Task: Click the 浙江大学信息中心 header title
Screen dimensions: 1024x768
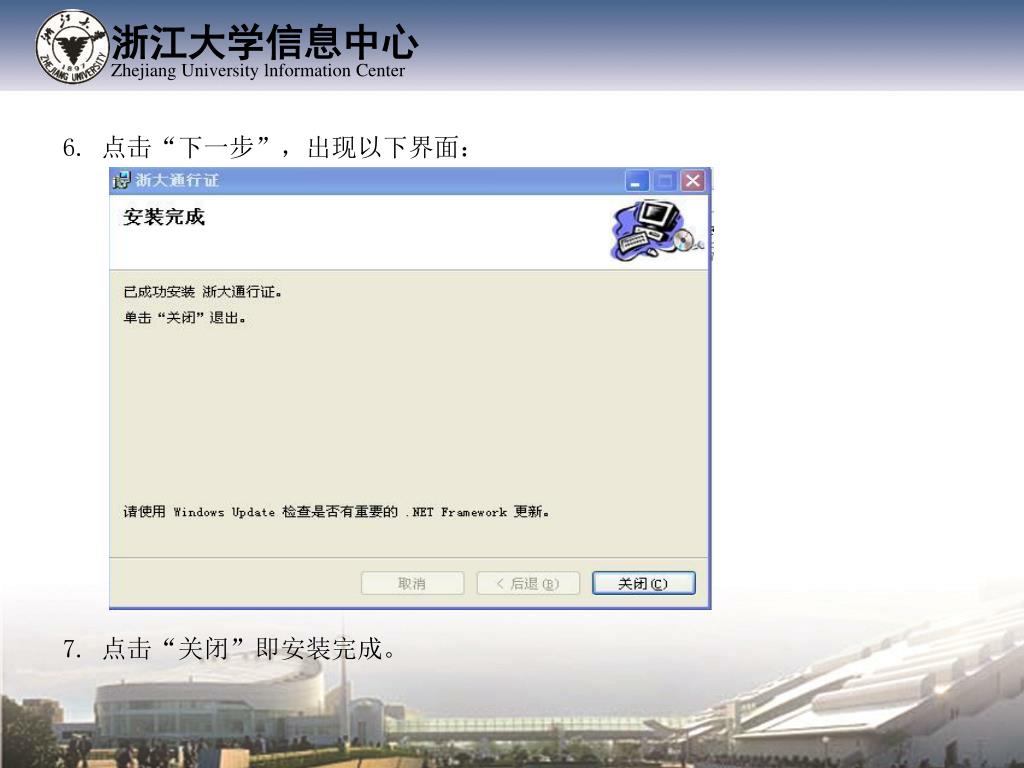Action: coord(264,41)
